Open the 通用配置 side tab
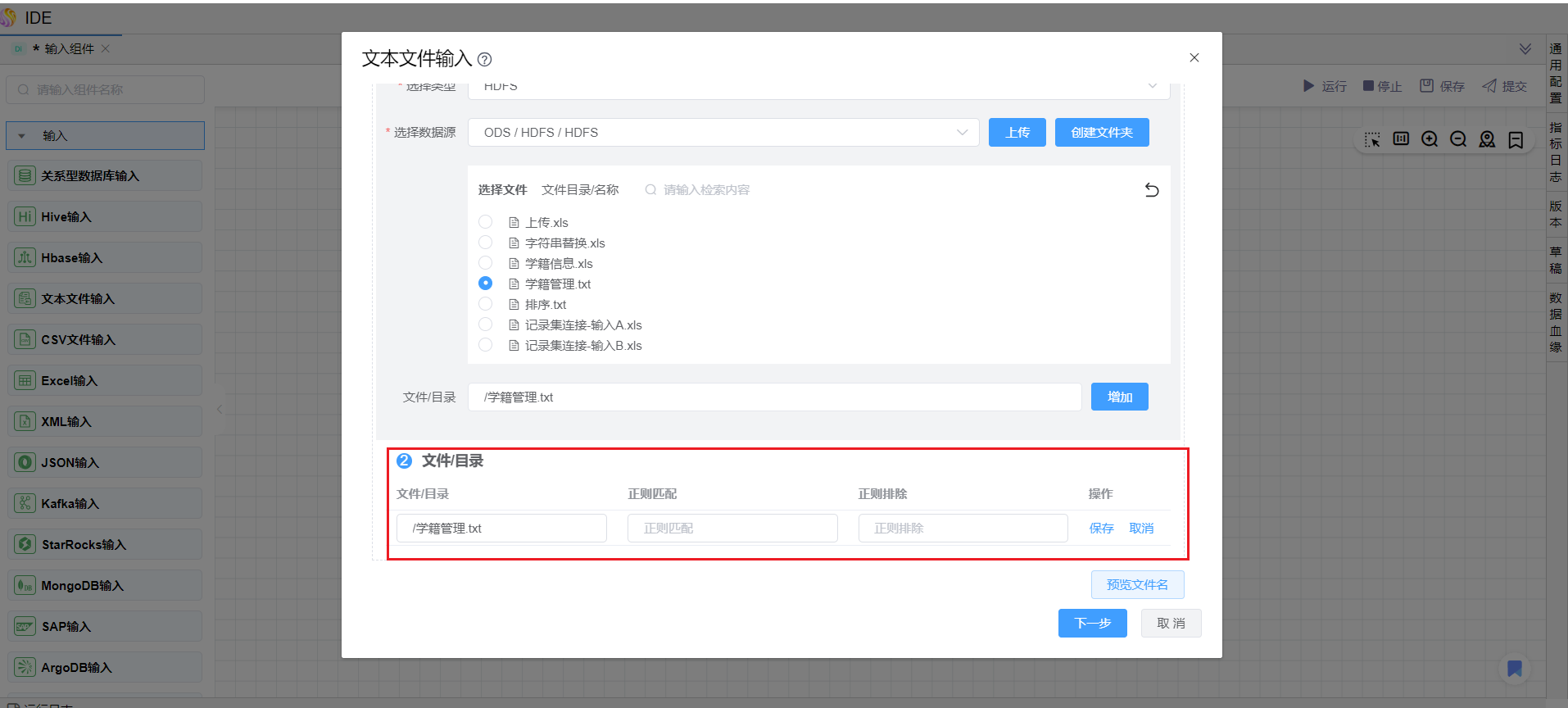The width and height of the screenshot is (1568, 708). tap(1556, 73)
